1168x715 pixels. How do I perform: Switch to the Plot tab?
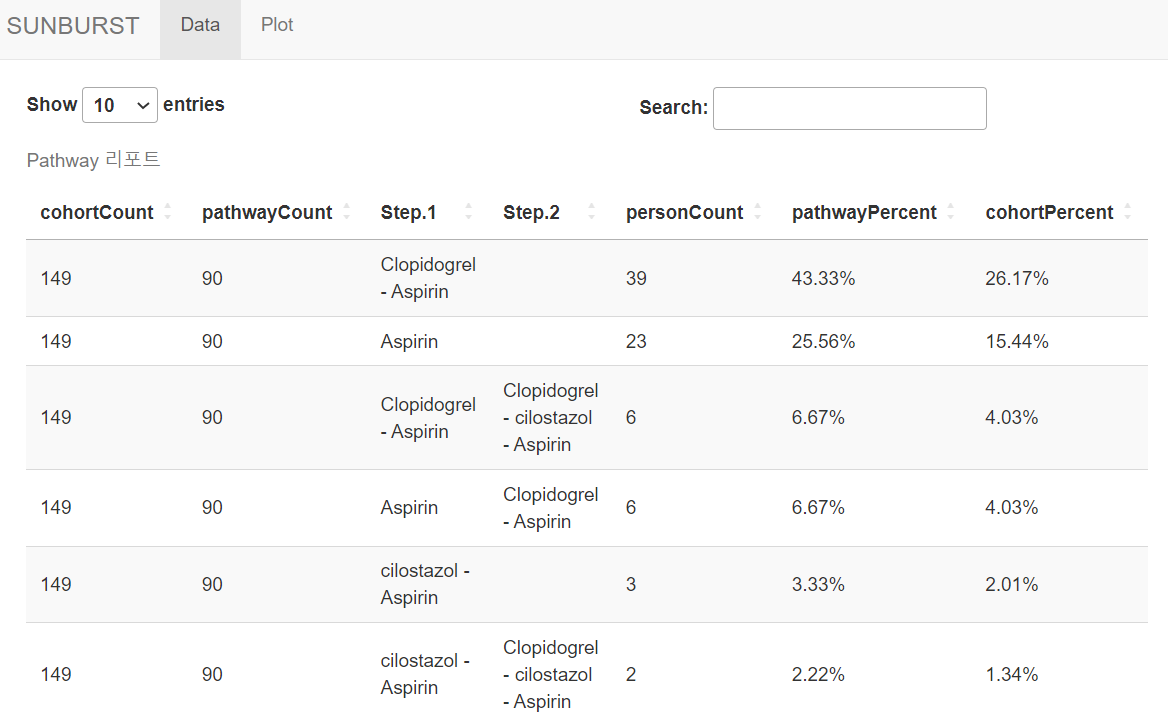point(277,25)
